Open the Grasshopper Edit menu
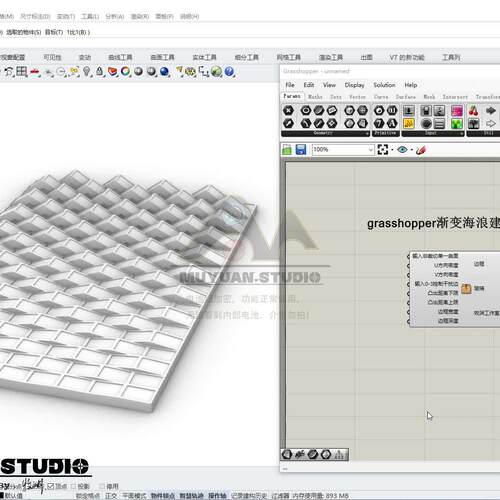The width and height of the screenshot is (500, 500). point(309,85)
